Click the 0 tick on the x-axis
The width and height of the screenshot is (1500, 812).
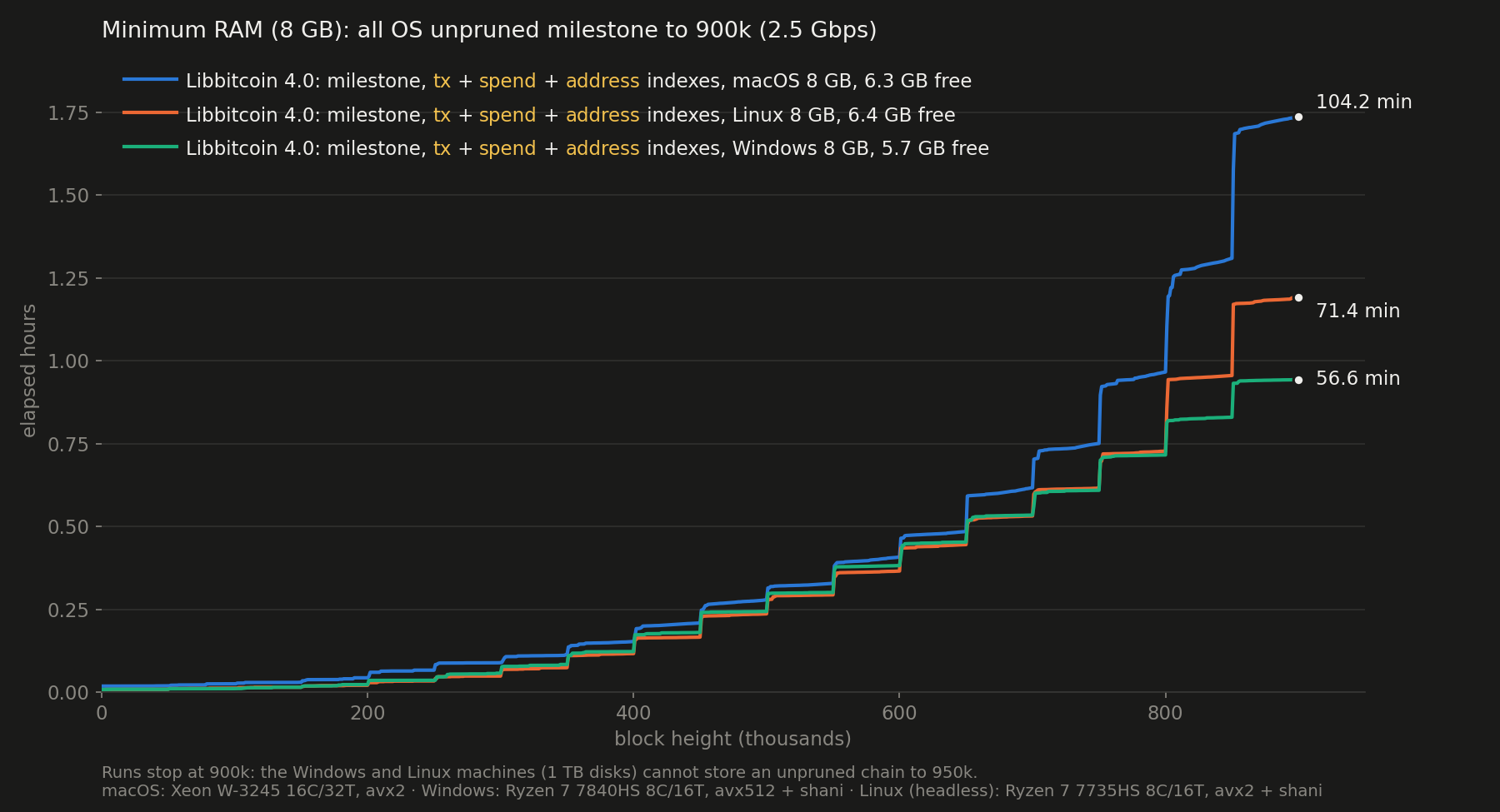pyautogui.click(x=102, y=713)
